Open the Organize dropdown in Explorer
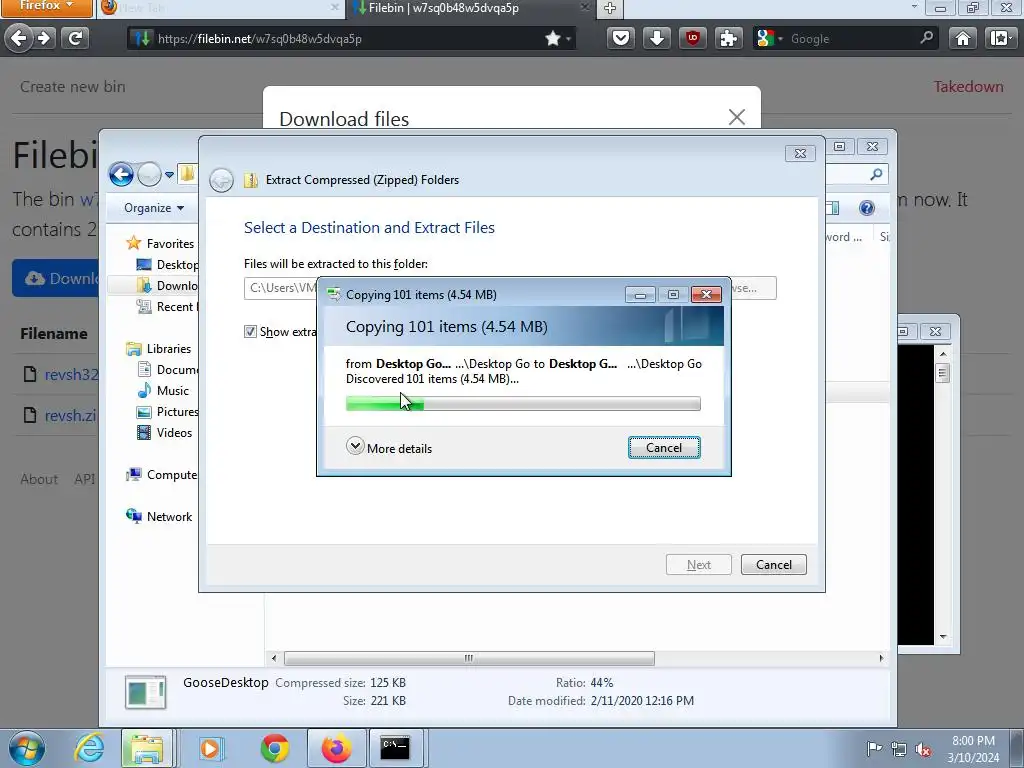1024x768 pixels. [154, 208]
